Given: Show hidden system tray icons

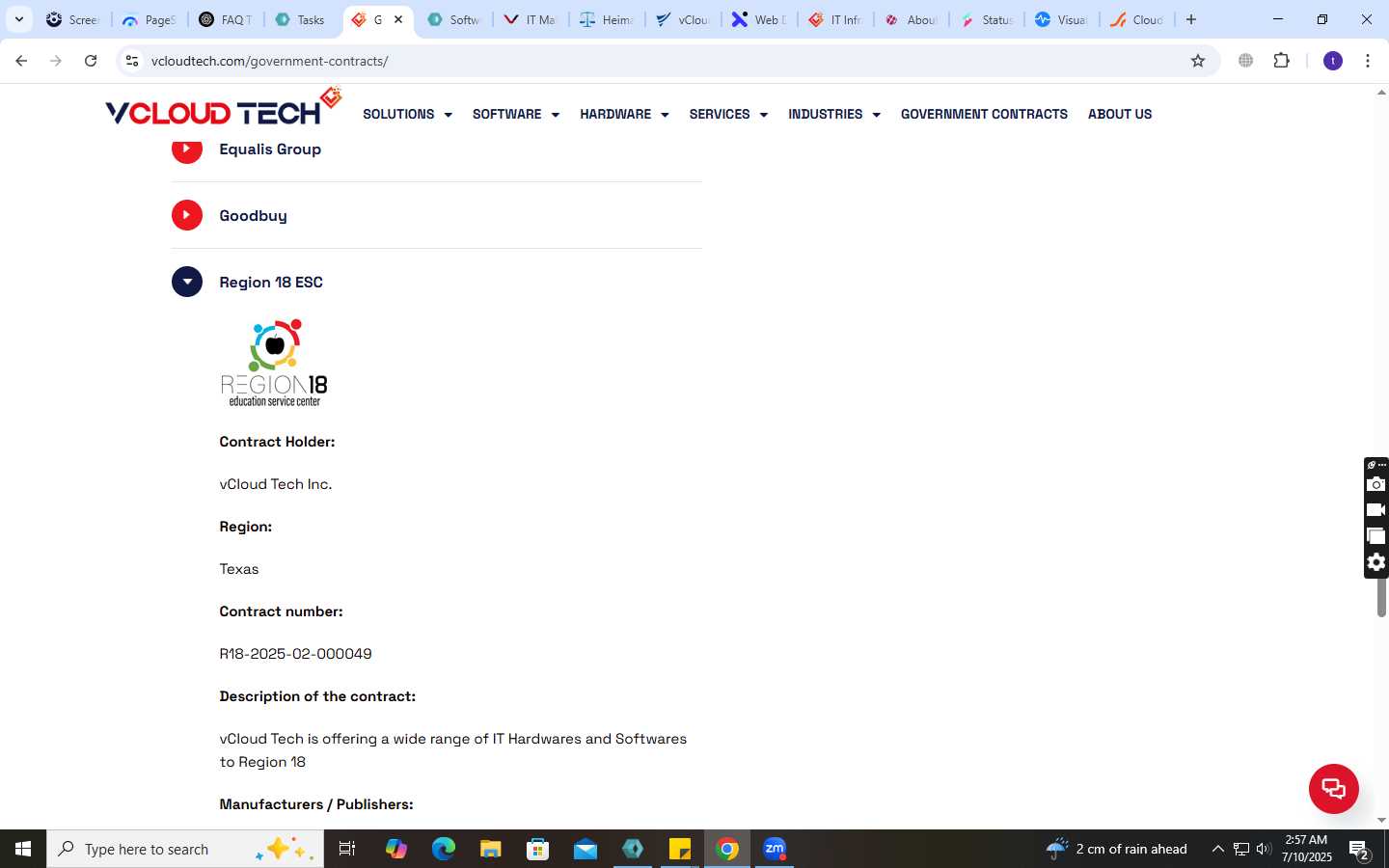Looking at the screenshot, I should (1217, 849).
